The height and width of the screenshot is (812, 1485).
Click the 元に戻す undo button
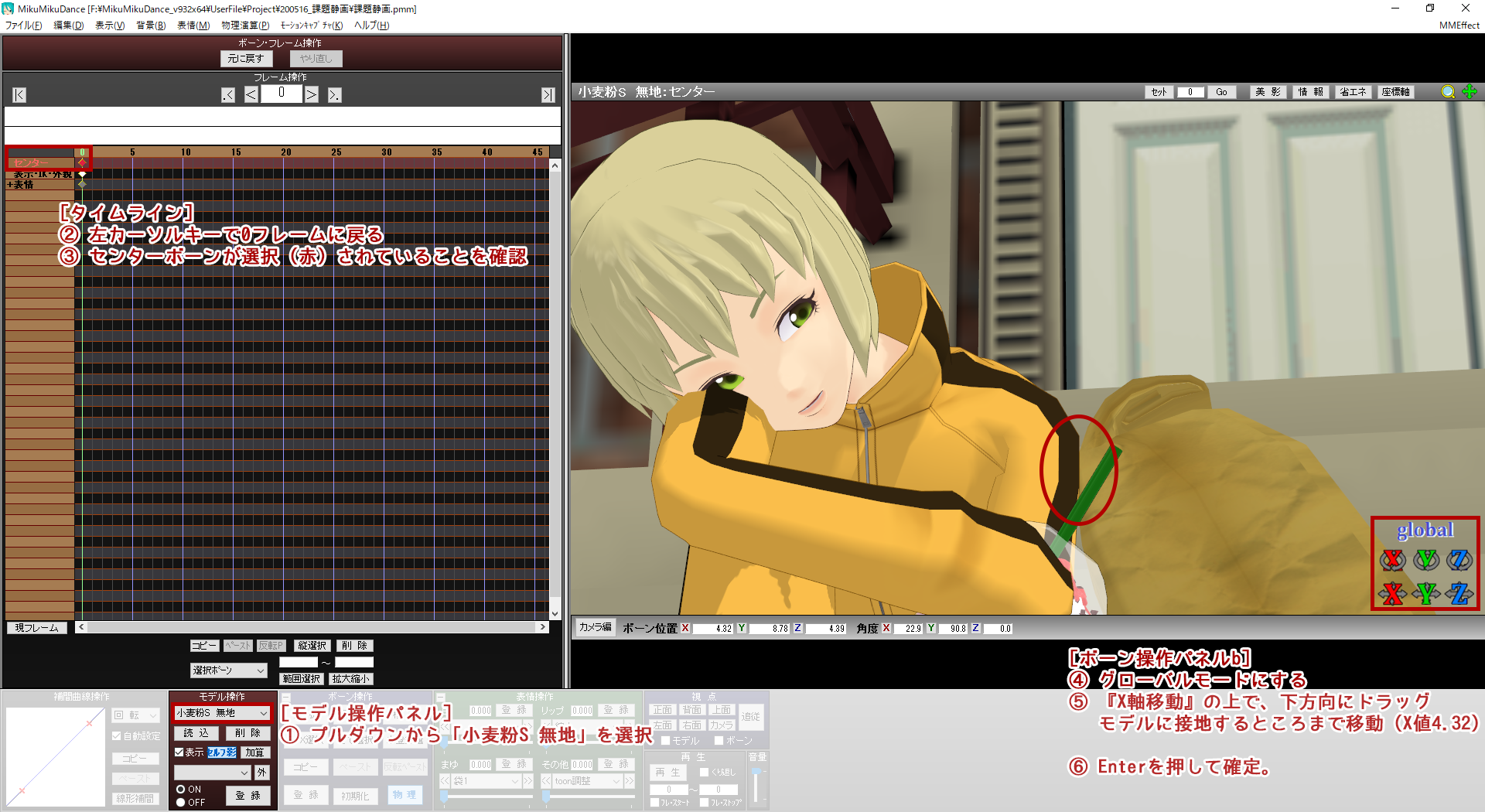[x=246, y=59]
